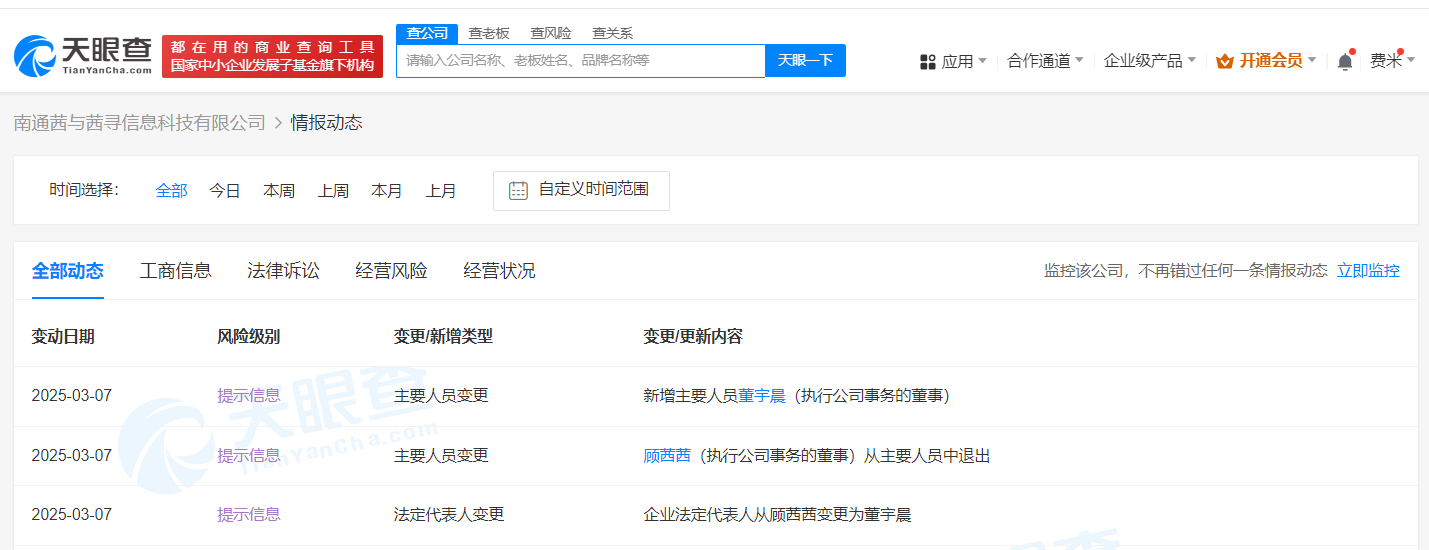Select the 查关系 search tab

click(612, 33)
